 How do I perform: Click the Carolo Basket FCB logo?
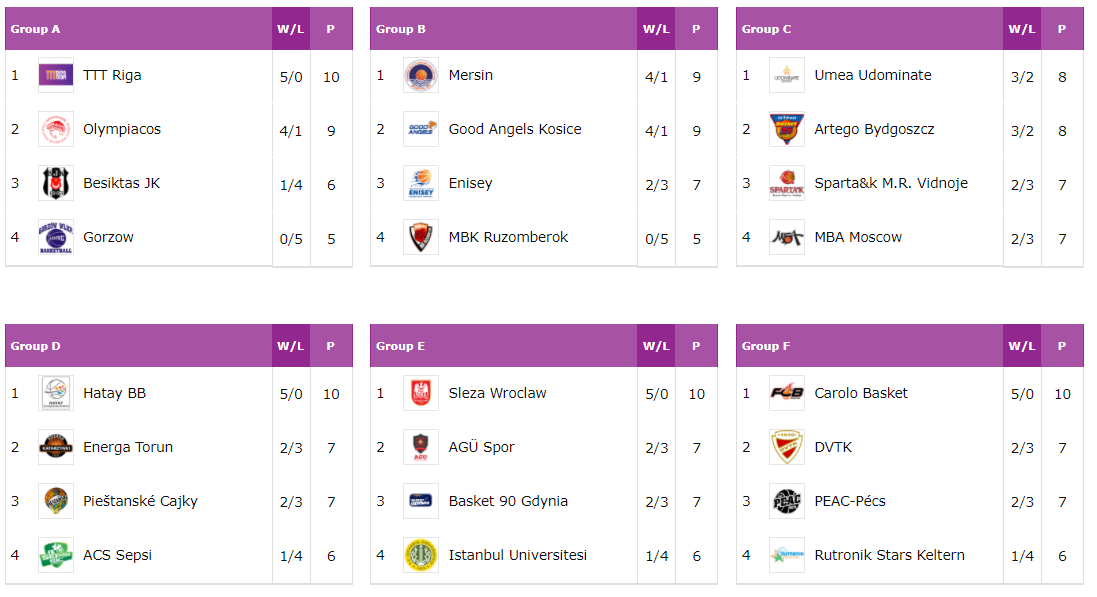pos(787,393)
